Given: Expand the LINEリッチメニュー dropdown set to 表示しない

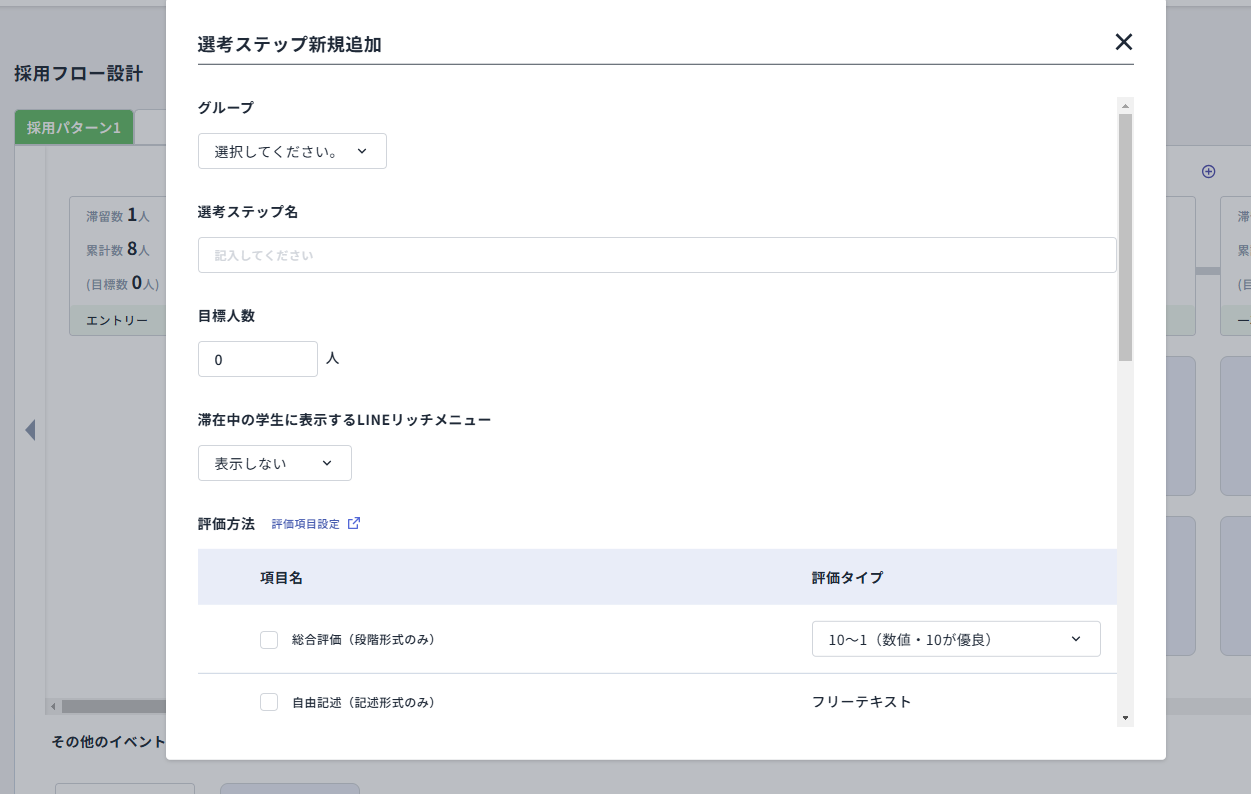Looking at the screenshot, I should 274,462.
